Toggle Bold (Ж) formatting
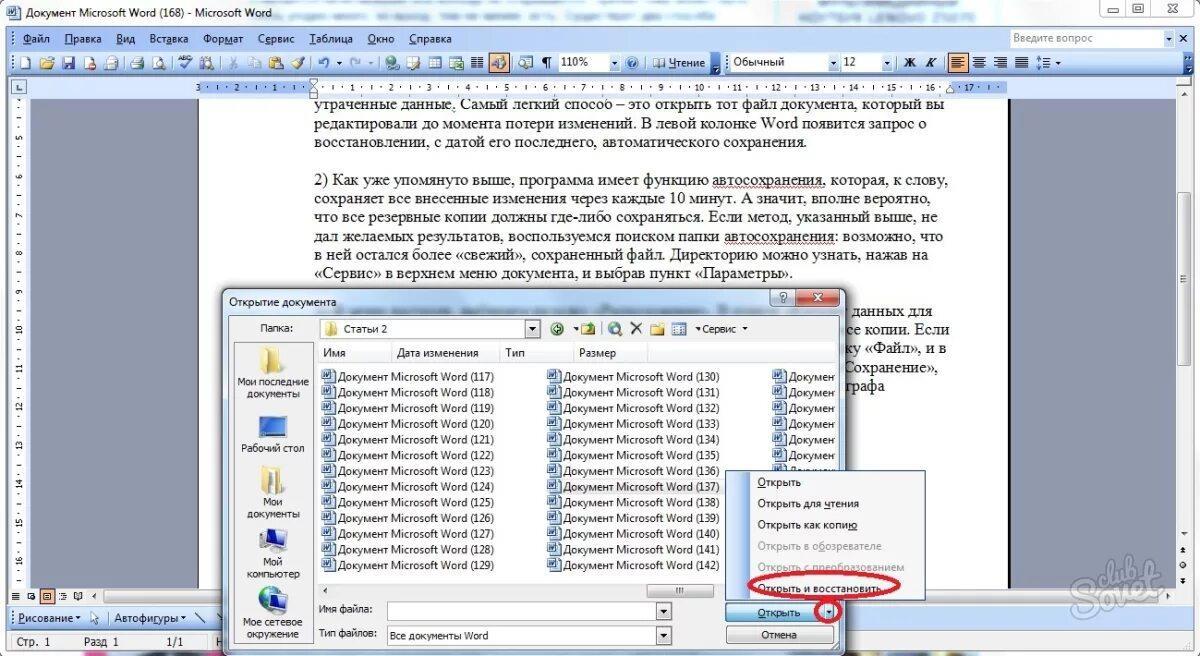Screen dimensions: 1200x656 point(910,62)
